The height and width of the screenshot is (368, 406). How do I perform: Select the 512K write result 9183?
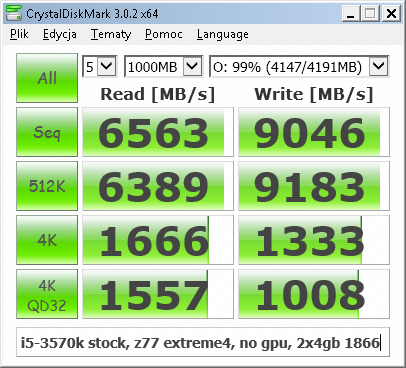click(314, 186)
